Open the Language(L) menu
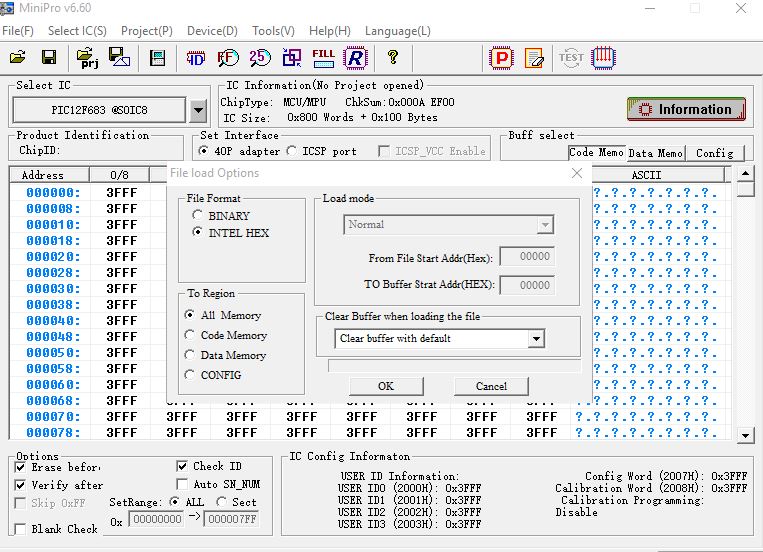Screen dimensions: 763x552 click(398, 31)
